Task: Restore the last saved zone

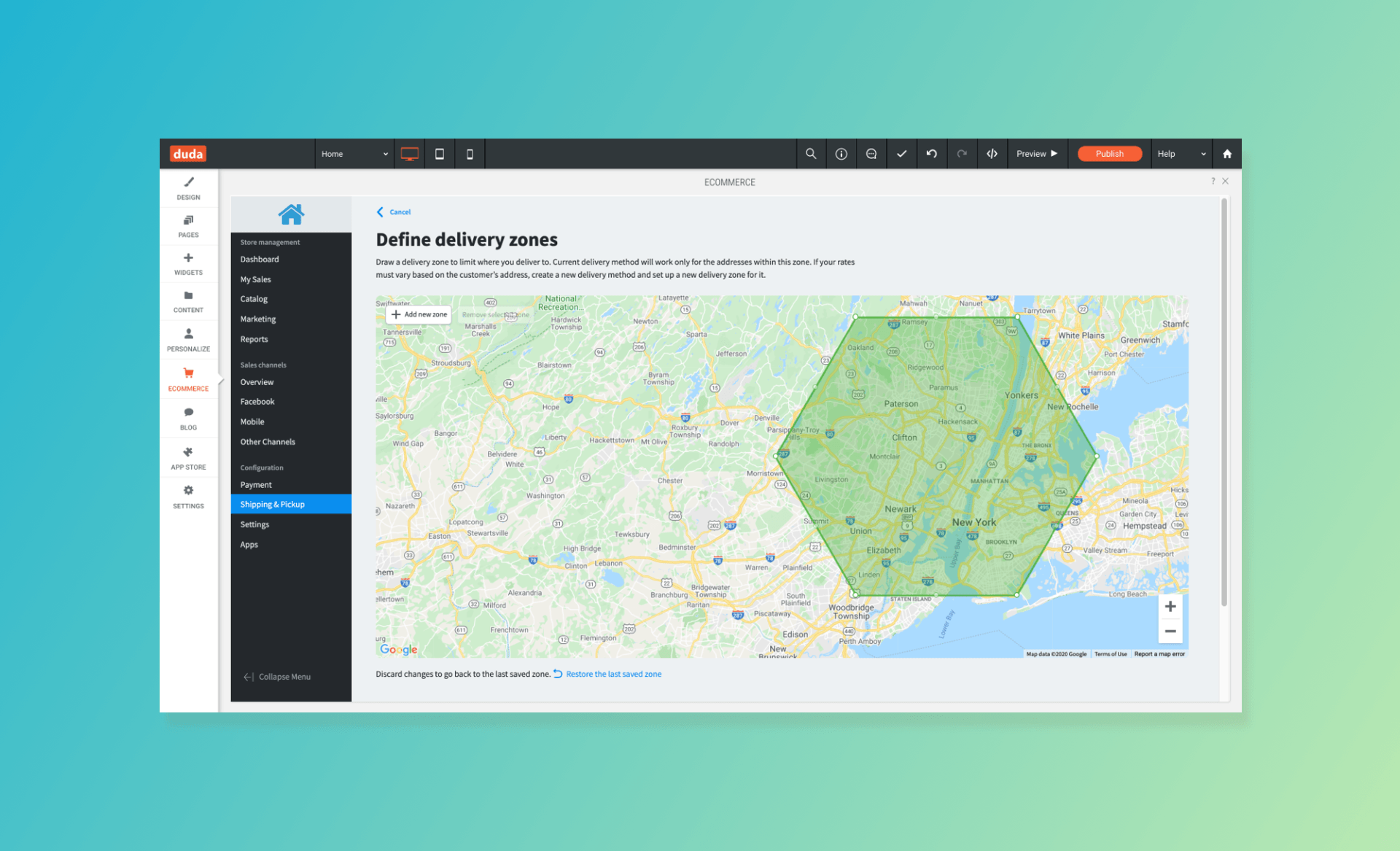Action: tap(613, 673)
